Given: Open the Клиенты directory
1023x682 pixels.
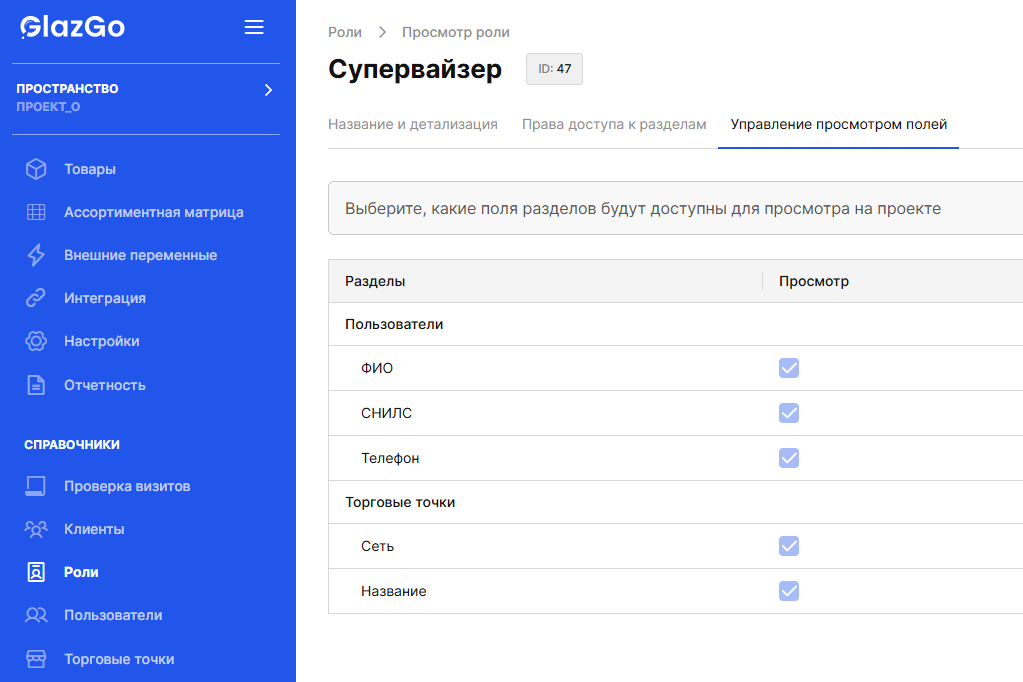Looking at the screenshot, I should click(94, 529).
